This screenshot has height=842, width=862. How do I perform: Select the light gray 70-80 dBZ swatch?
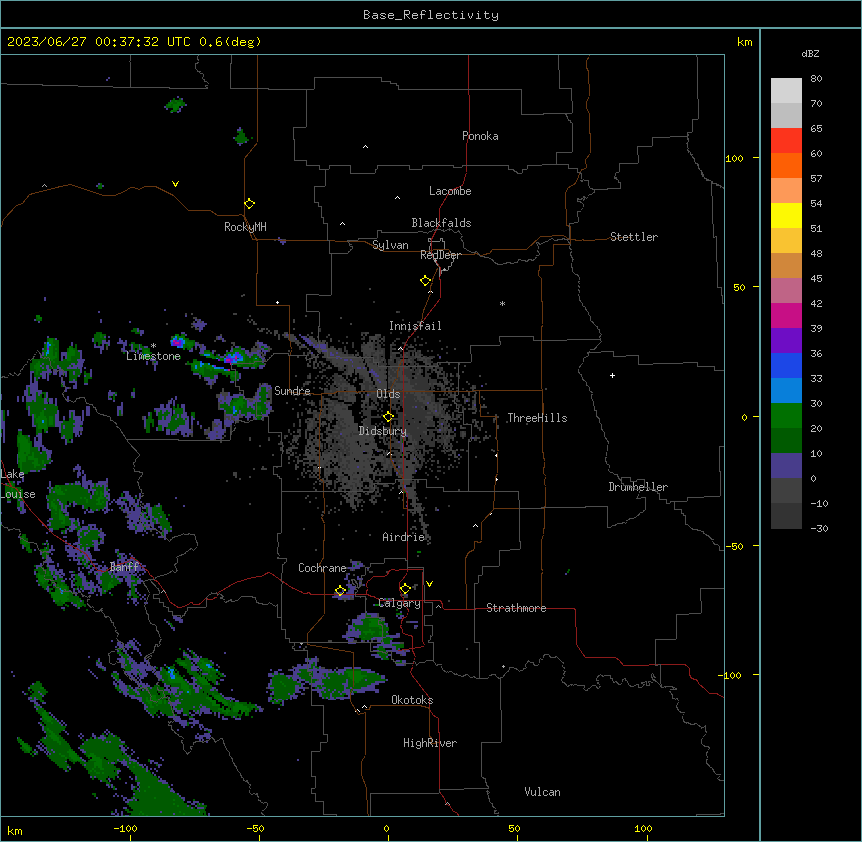click(x=786, y=91)
